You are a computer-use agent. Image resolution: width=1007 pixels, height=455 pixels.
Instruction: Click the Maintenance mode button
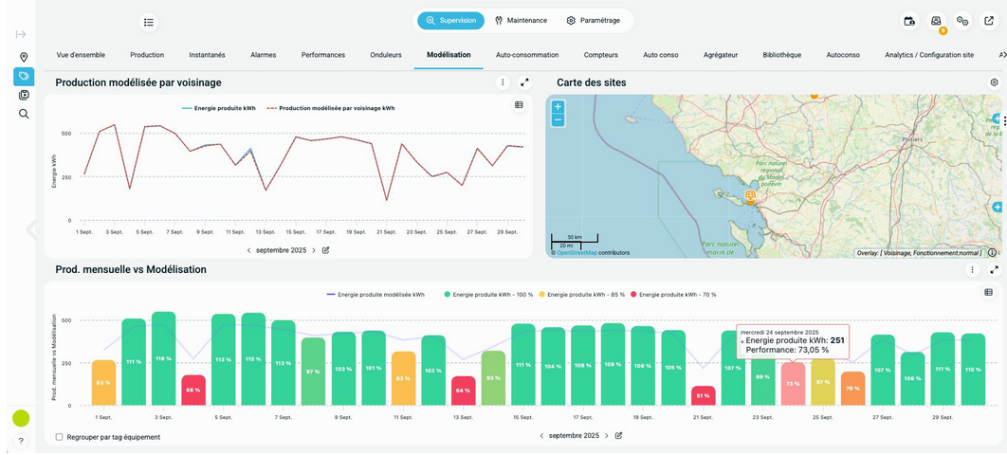(x=521, y=20)
